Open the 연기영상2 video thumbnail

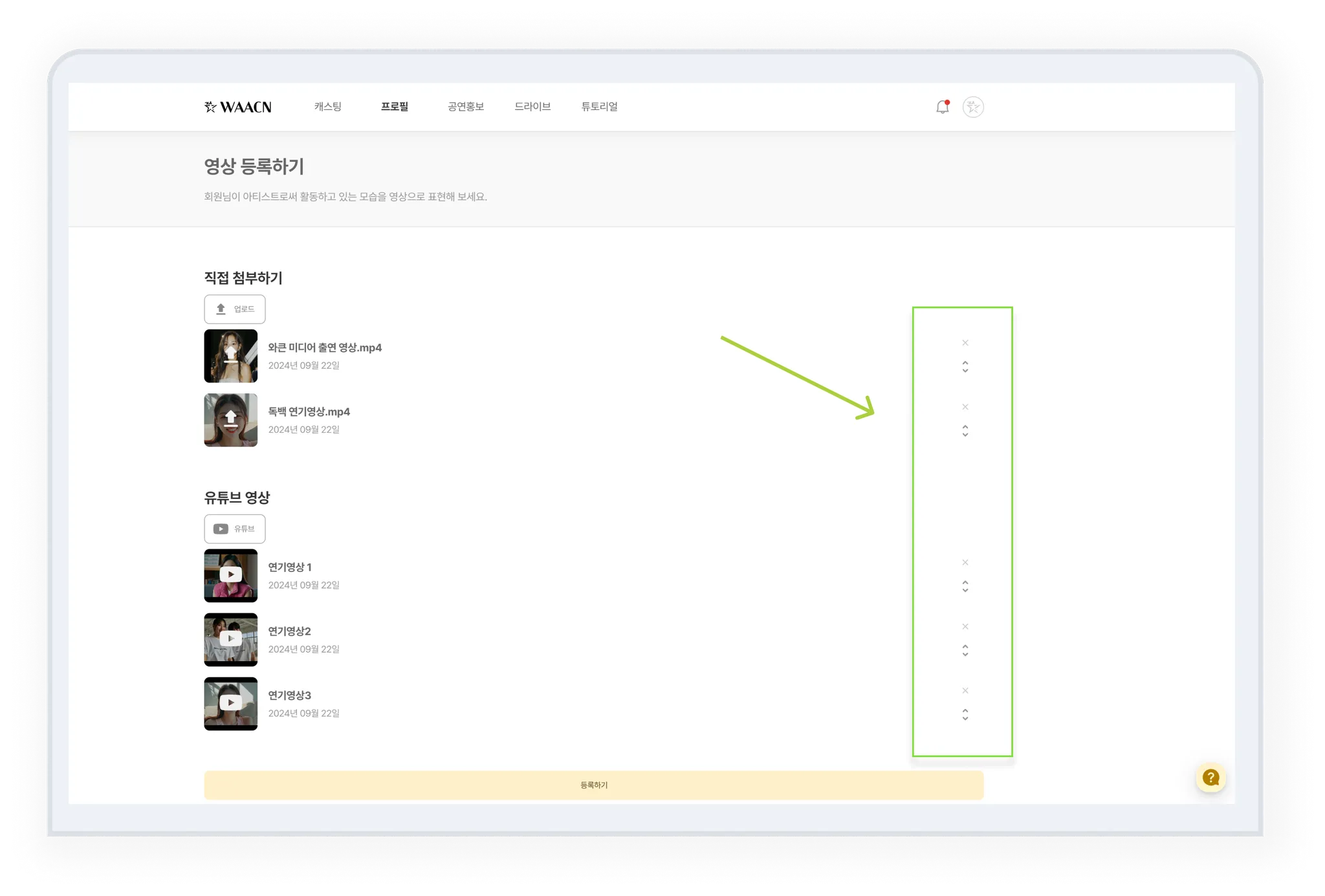pyautogui.click(x=231, y=639)
